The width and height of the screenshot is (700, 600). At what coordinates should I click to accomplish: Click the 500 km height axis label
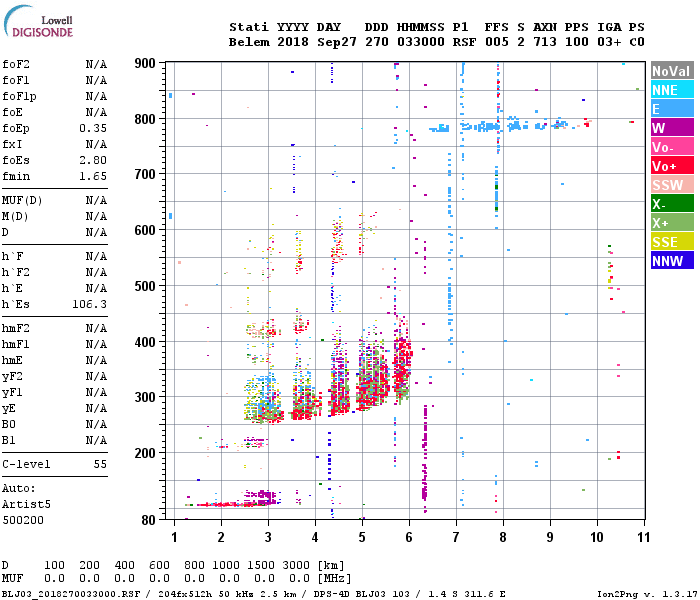(x=145, y=286)
